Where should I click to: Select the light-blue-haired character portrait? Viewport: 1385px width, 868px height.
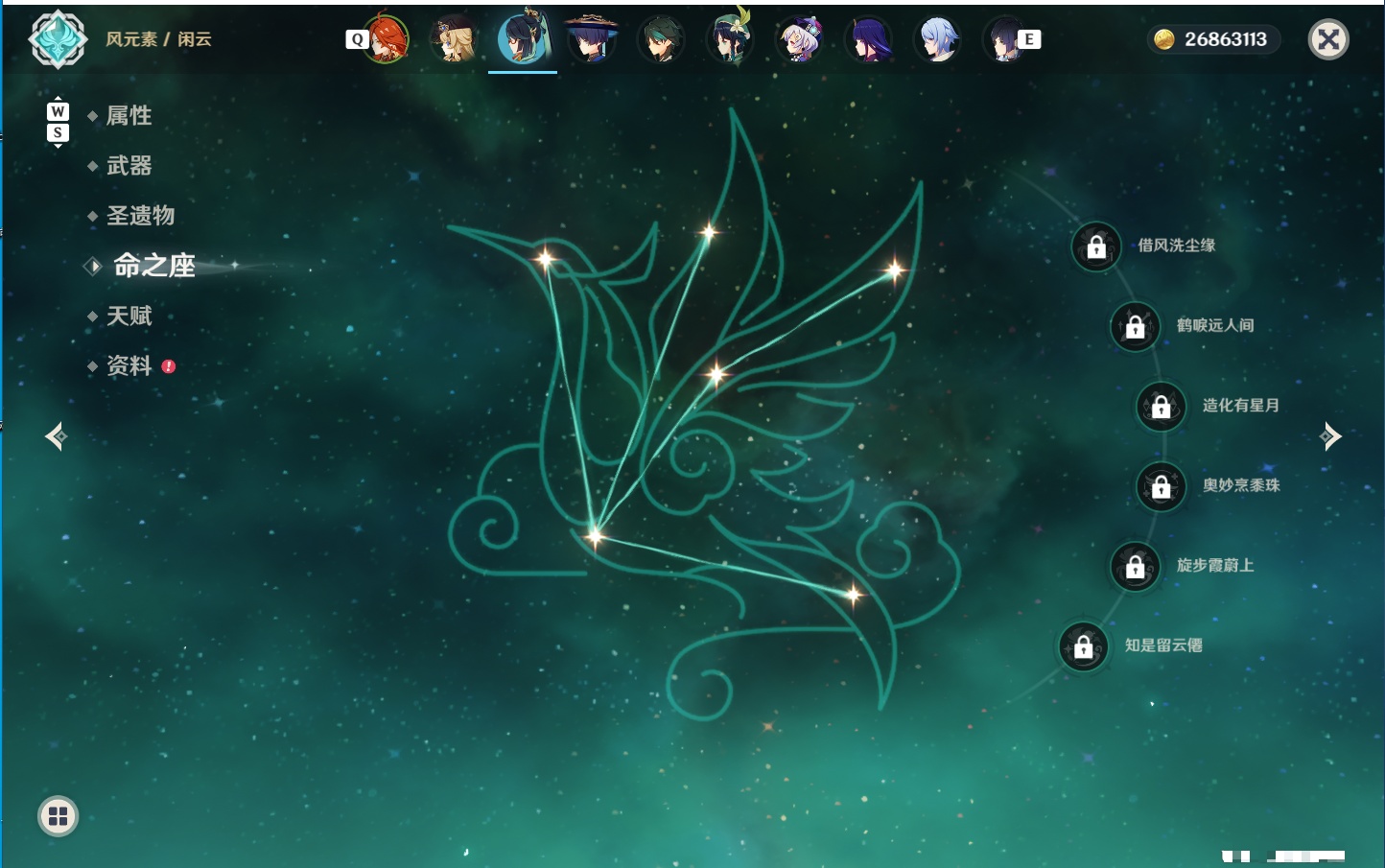(x=937, y=39)
